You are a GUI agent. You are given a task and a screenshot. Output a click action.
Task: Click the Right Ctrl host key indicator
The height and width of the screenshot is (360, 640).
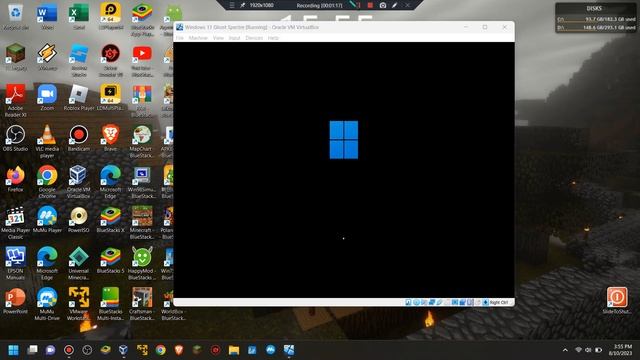pyautogui.click(x=499, y=302)
